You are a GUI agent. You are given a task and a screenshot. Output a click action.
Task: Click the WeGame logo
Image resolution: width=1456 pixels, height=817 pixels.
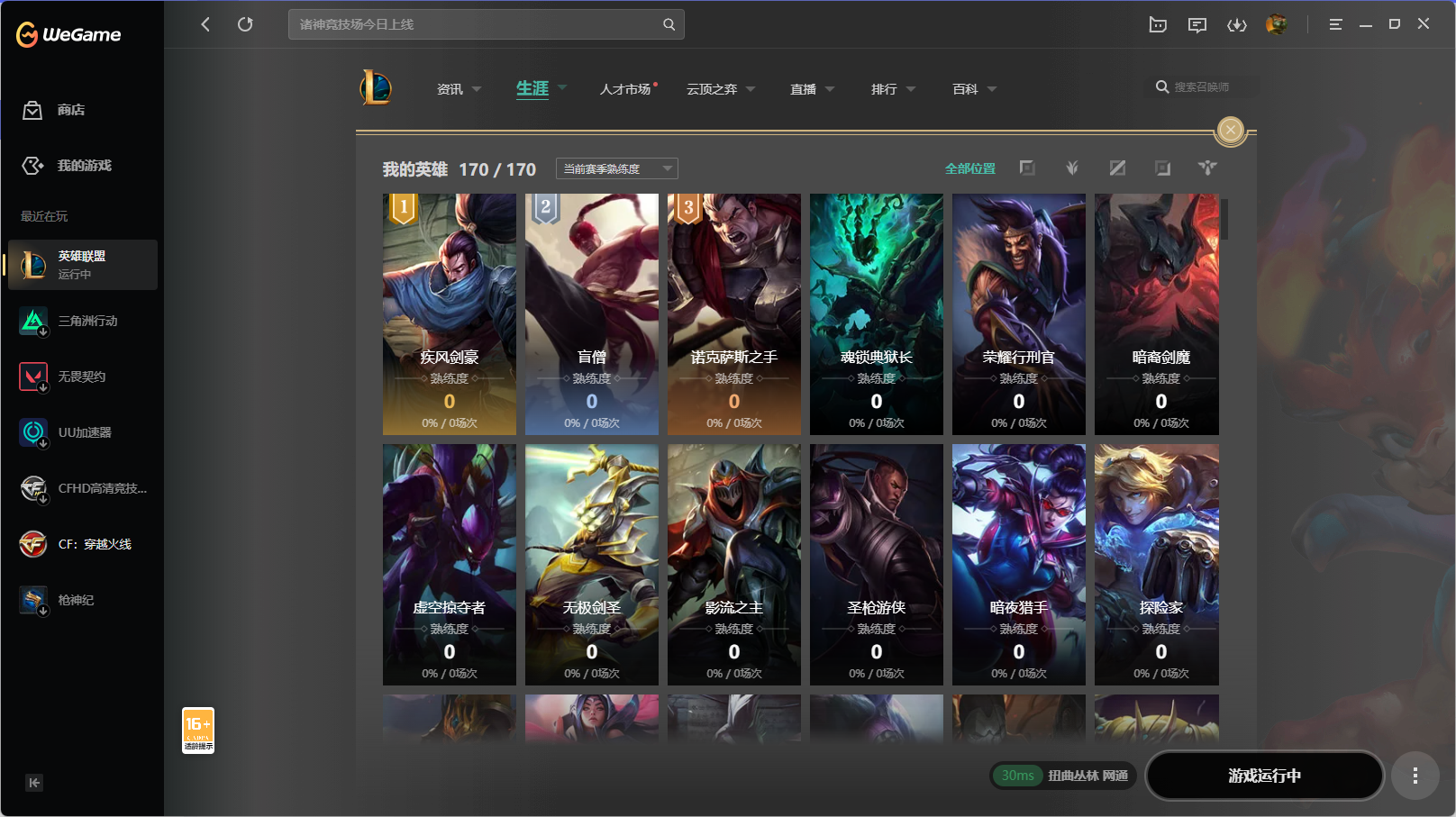tap(68, 34)
